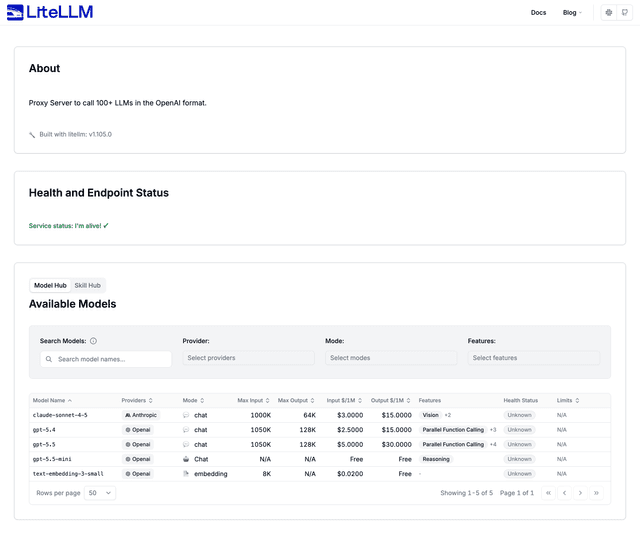The height and width of the screenshot is (541, 640).
Task: Open the Select providers dropdown
Action: [248, 358]
